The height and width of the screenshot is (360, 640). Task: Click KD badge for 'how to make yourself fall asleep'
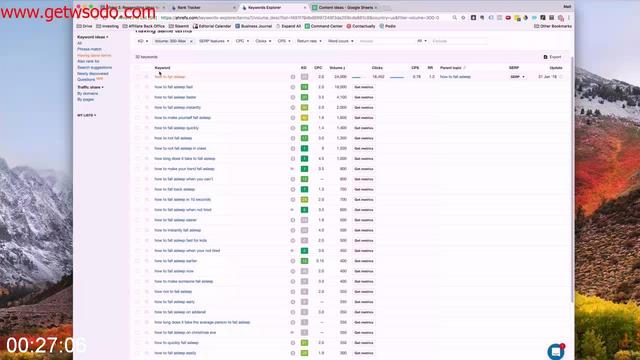(x=304, y=118)
